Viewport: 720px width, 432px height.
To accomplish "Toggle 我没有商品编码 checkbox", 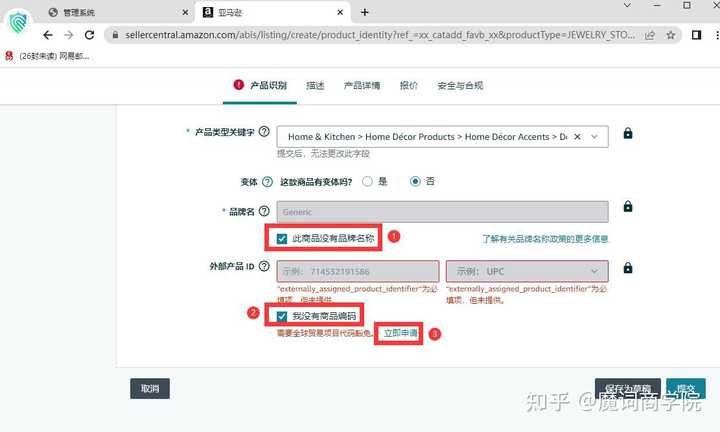I will point(282,316).
